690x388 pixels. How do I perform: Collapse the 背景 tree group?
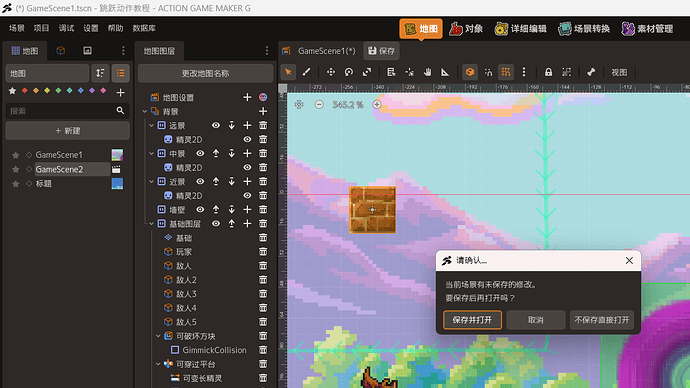145,112
